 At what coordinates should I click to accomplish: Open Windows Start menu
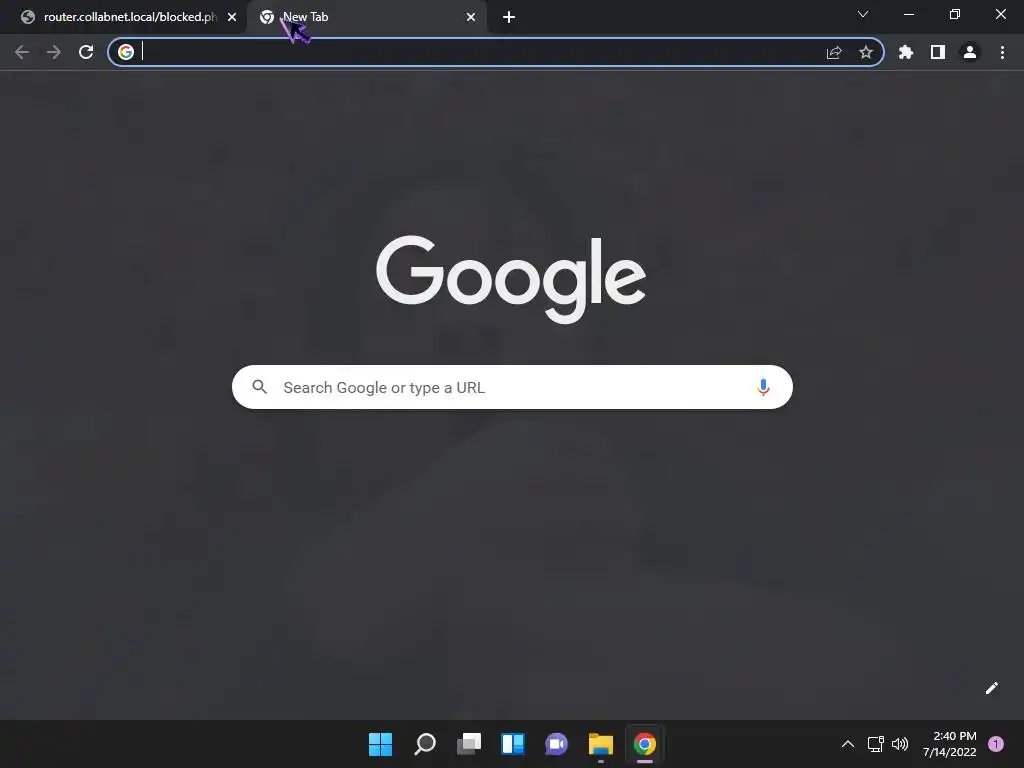click(380, 744)
